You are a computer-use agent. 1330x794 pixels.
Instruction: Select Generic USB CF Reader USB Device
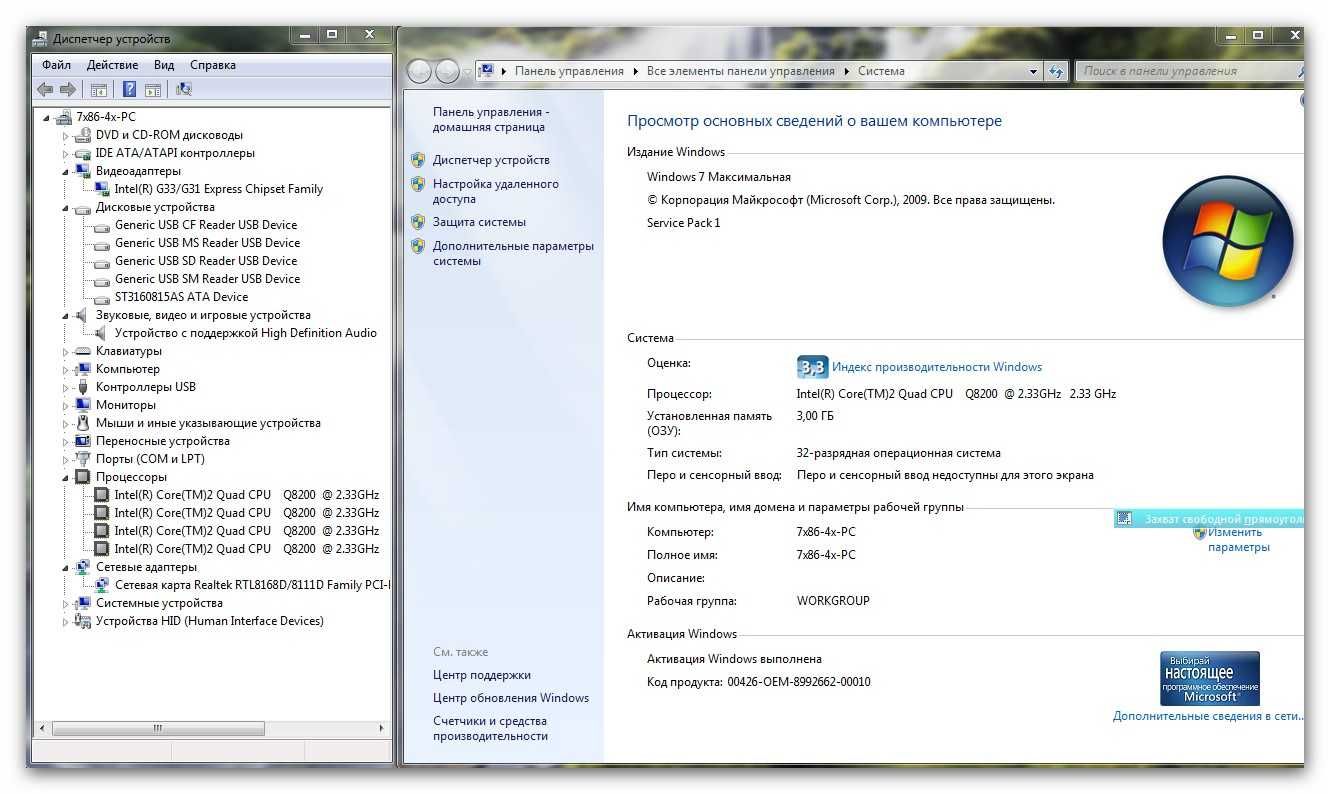[206, 225]
